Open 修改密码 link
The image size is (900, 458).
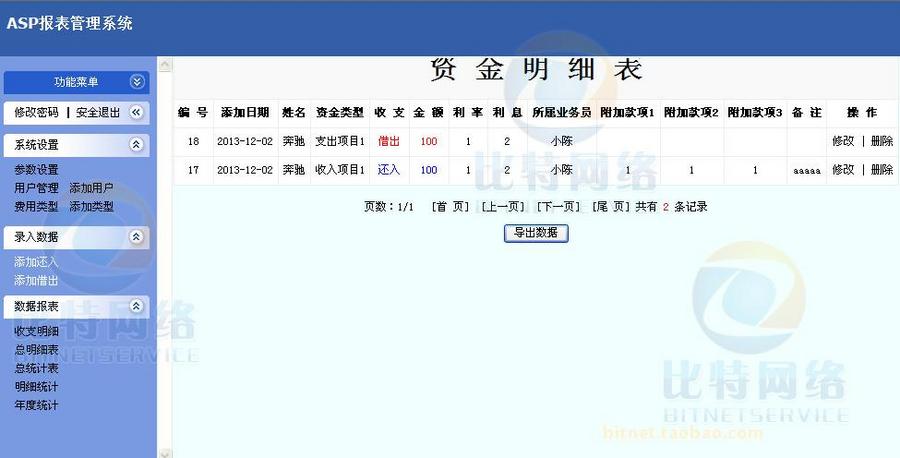click(x=36, y=112)
